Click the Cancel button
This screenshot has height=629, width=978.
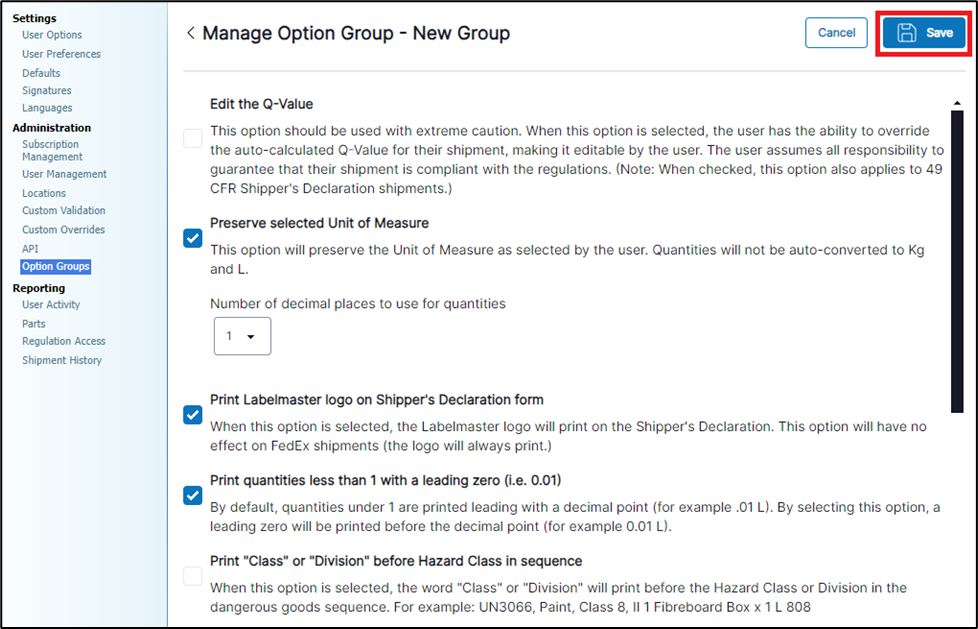[x=836, y=33]
